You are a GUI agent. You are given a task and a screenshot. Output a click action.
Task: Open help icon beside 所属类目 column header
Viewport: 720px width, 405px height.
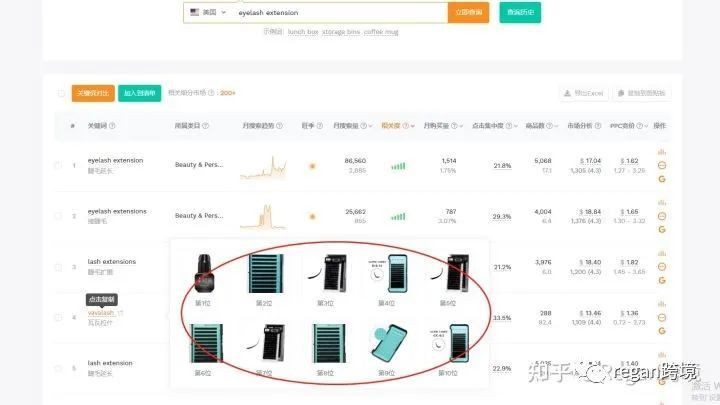(x=205, y=126)
